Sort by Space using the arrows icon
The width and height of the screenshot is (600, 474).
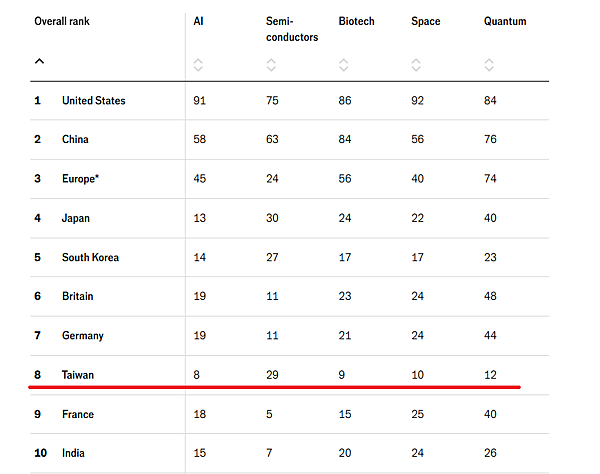[x=416, y=65]
